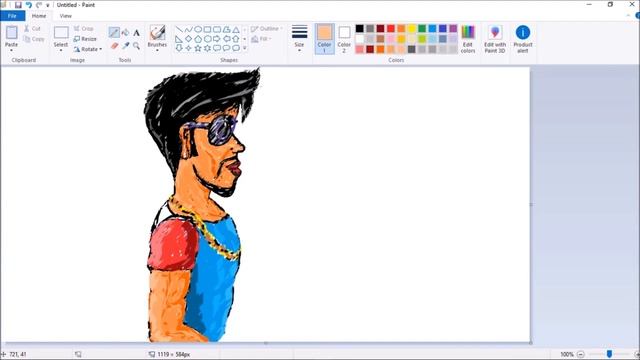
Task: Select the Fill with color bucket tool
Action: [x=125, y=33]
